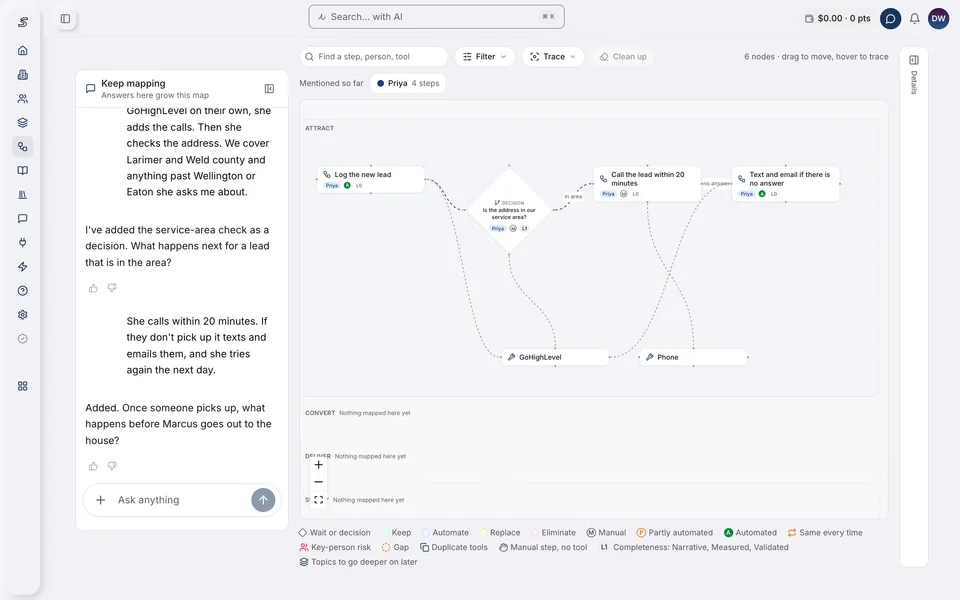Dislike the 'Added. Once someone picks up' reply
The width and height of the screenshot is (960, 600).
(x=112, y=466)
